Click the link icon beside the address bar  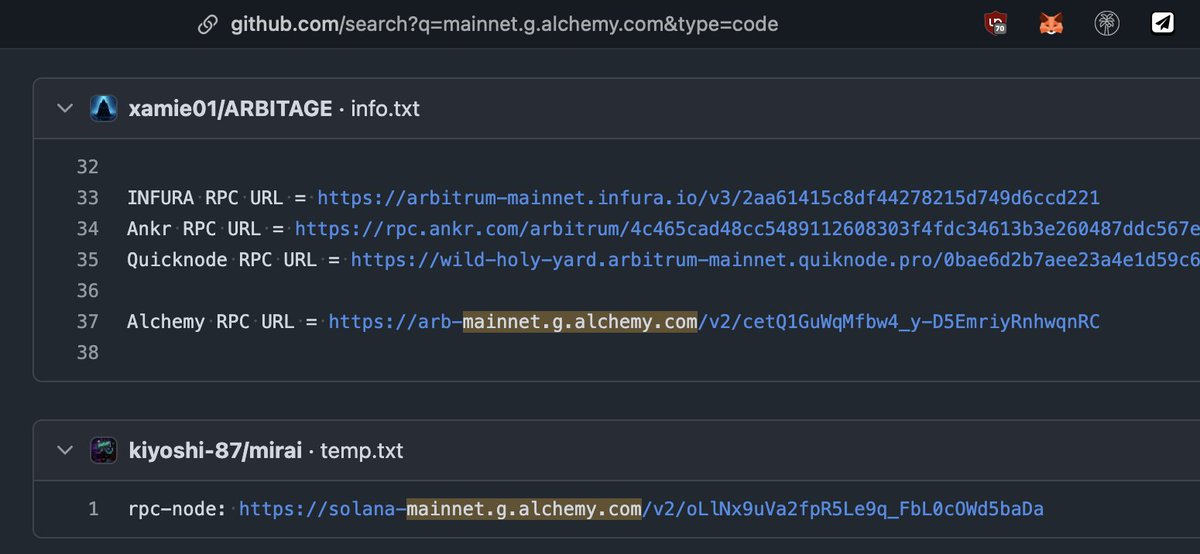pyautogui.click(x=208, y=24)
